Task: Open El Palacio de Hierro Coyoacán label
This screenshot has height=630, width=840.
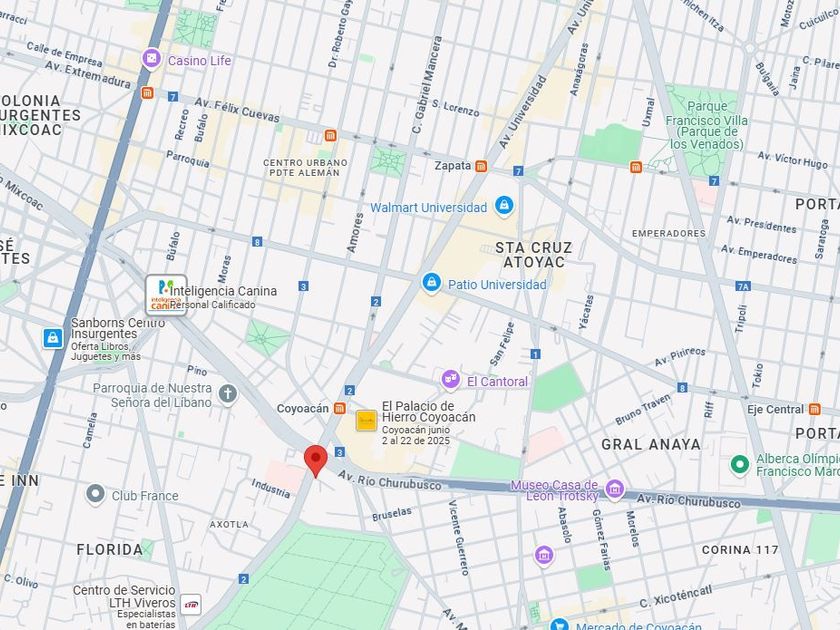Action: [429, 411]
